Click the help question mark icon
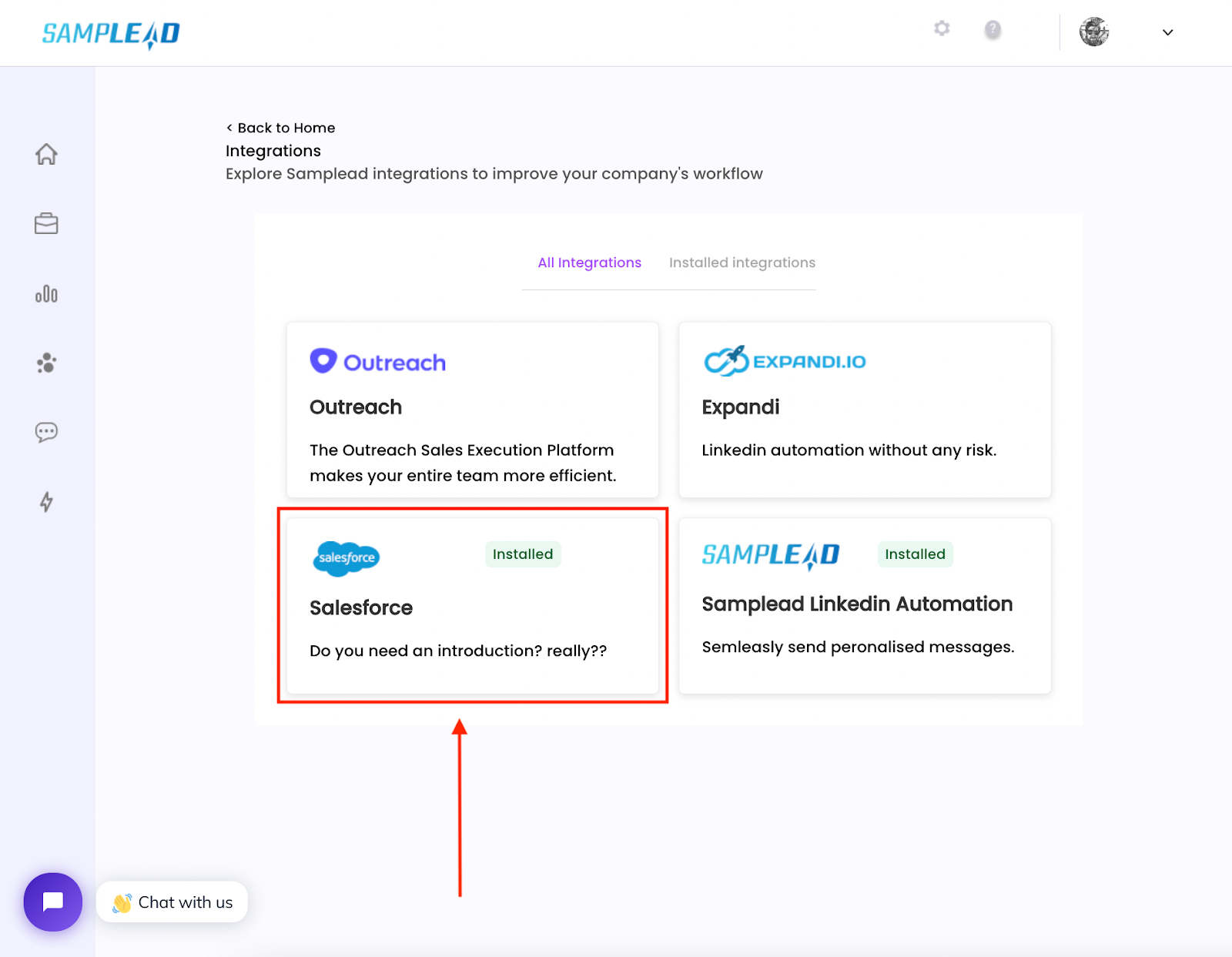Image resolution: width=1232 pixels, height=957 pixels. point(993,30)
